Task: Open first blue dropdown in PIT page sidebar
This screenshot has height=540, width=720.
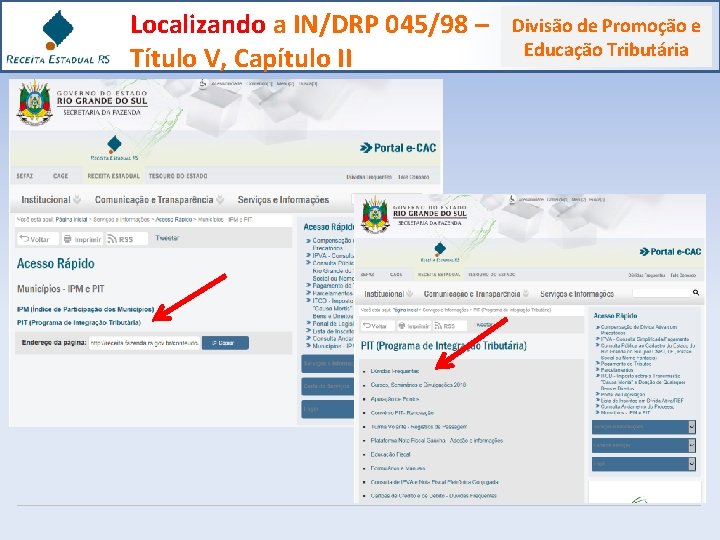Action: pyautogui.click(x=644, y=427)
